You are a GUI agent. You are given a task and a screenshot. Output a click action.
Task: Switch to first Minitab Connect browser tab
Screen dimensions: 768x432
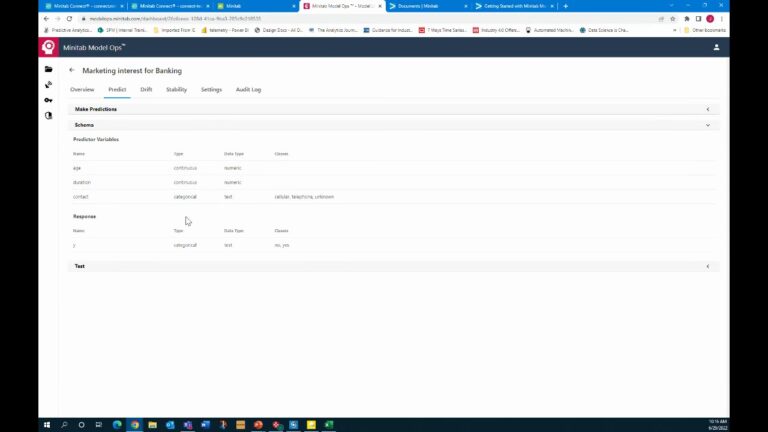pyautogui.click(x=84, y=6)
